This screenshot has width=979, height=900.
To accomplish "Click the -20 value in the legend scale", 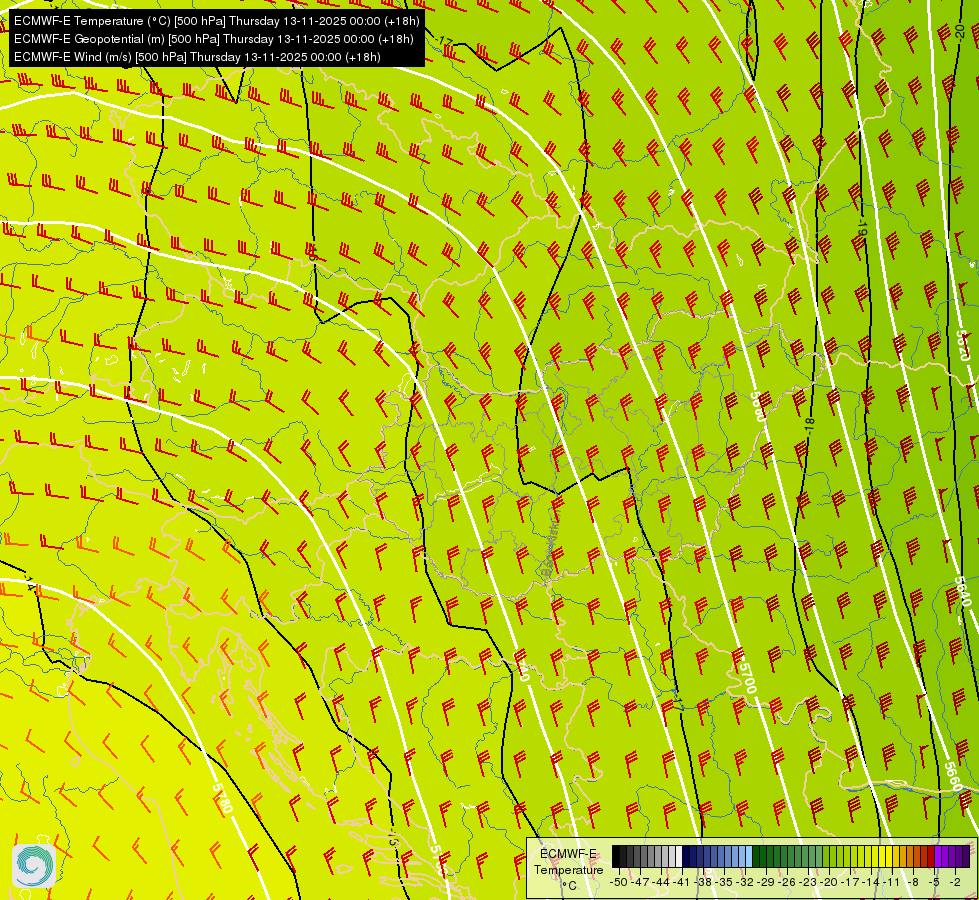I will [x=829, y=882].
